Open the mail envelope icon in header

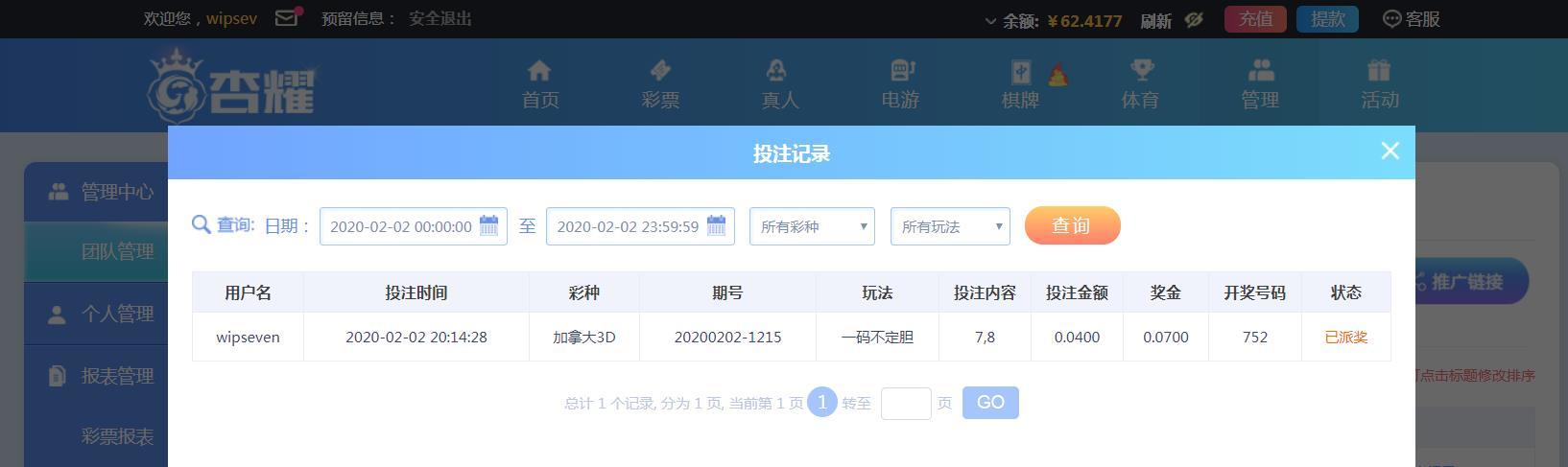coord(287,17)
